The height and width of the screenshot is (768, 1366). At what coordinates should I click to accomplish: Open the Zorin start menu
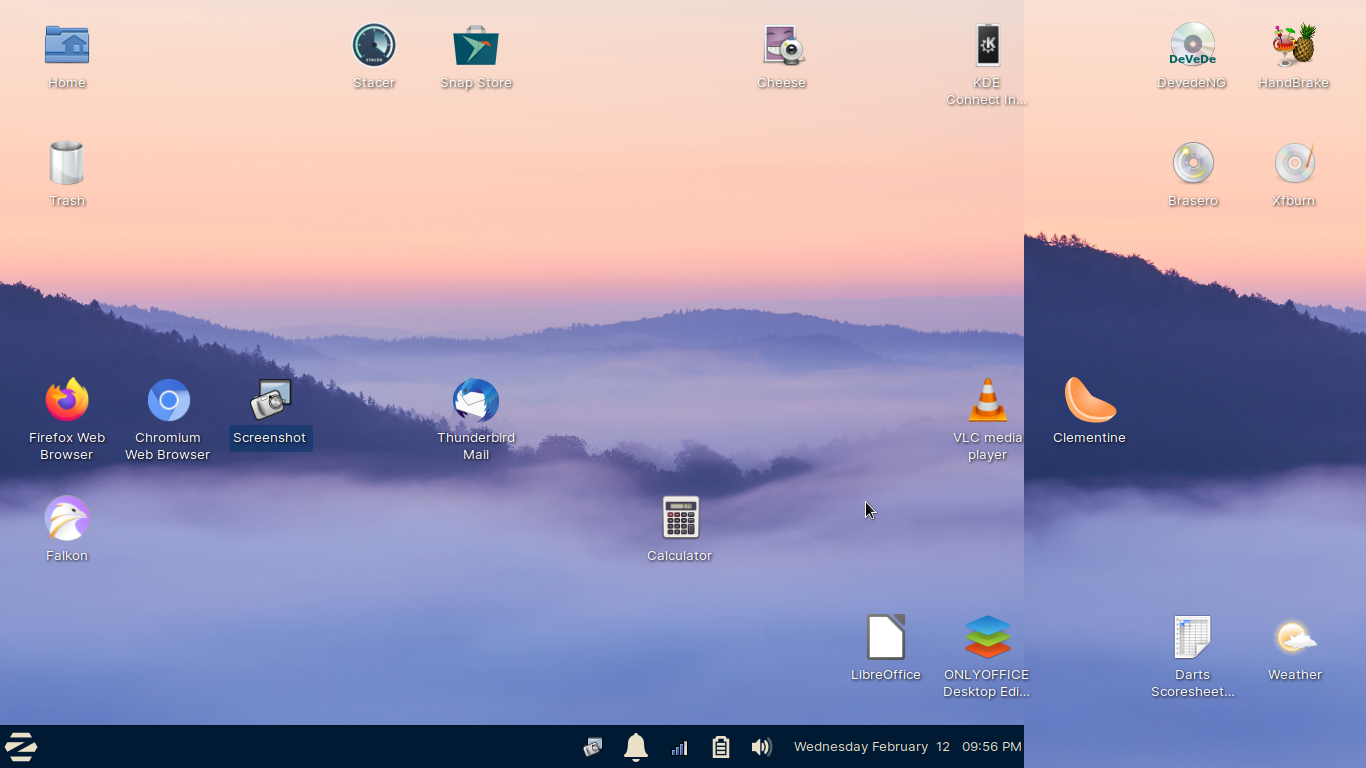pos(21,746)
